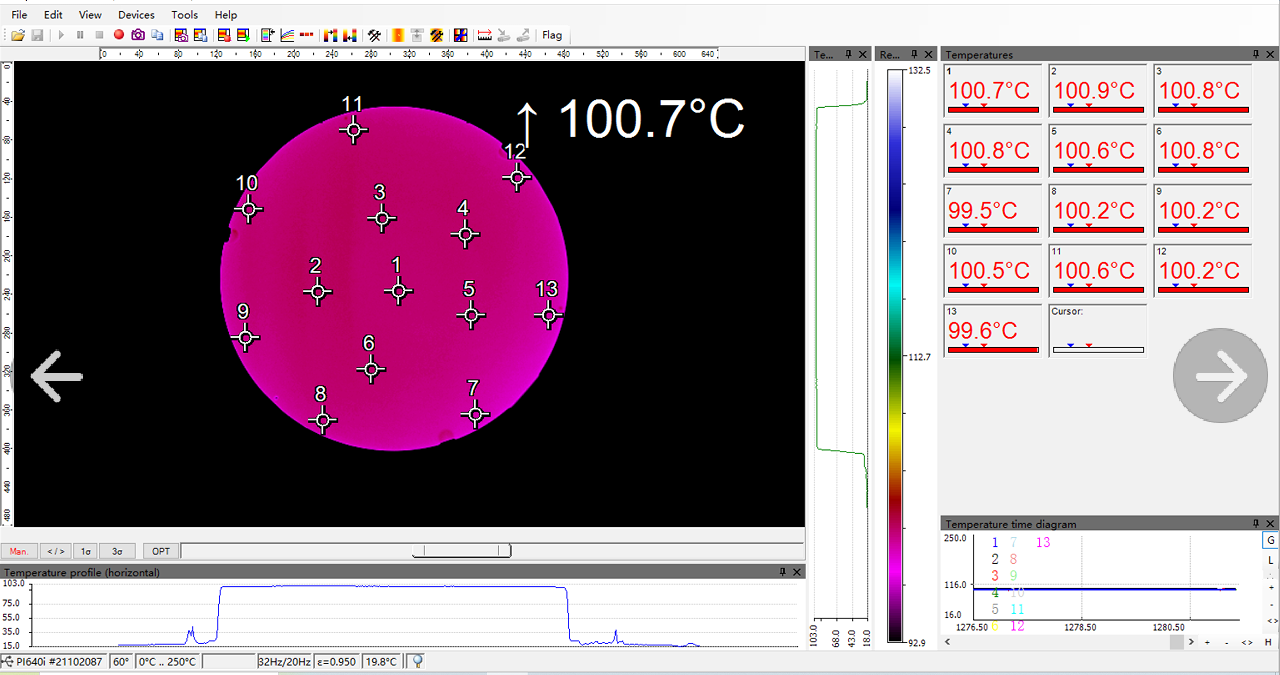The width and height of the screenshot is (1280, 675).
Task: Click the Pause playback icon in toolbar
Action: pos(80,35)
